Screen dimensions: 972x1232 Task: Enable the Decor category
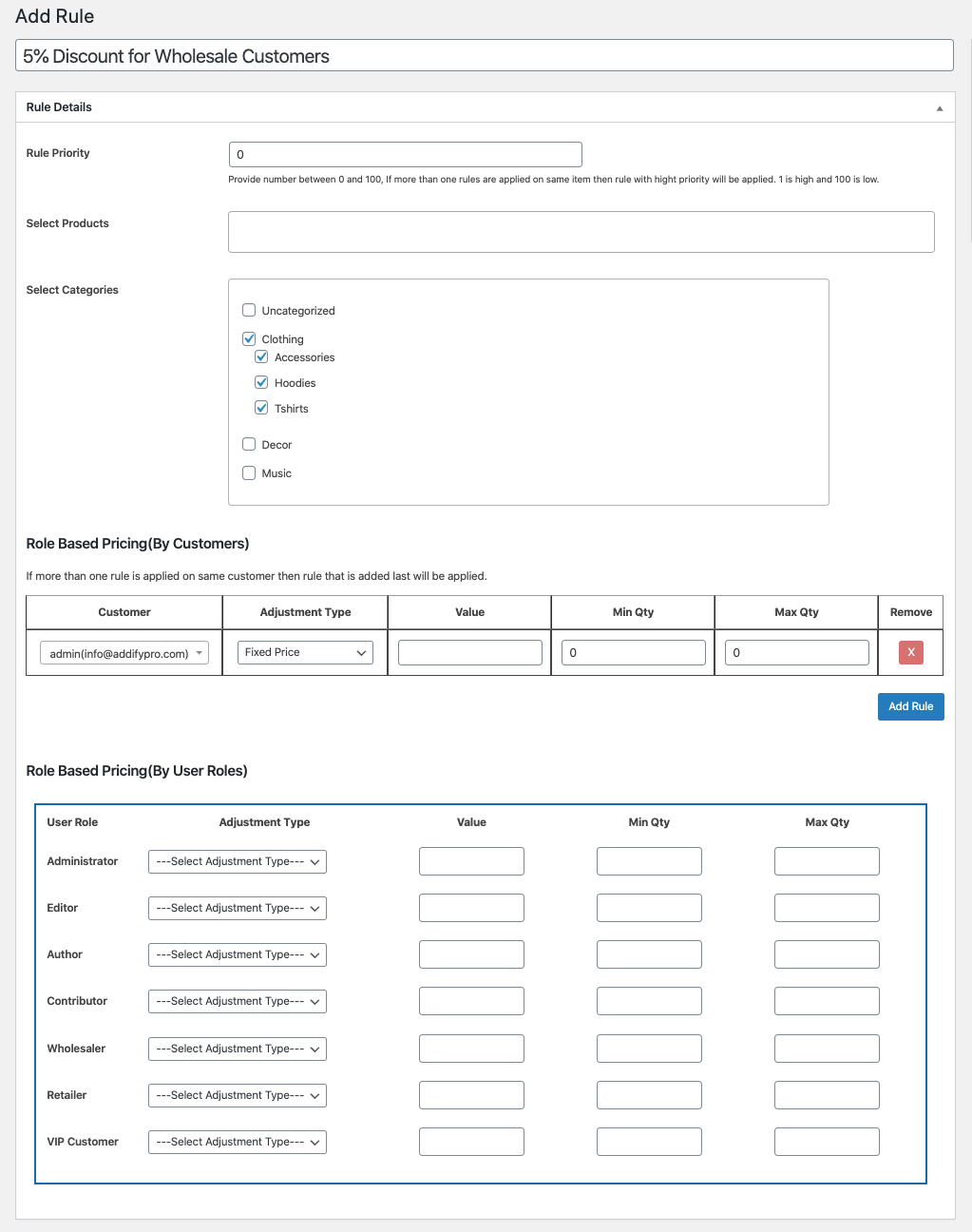[x=249, y=444]
